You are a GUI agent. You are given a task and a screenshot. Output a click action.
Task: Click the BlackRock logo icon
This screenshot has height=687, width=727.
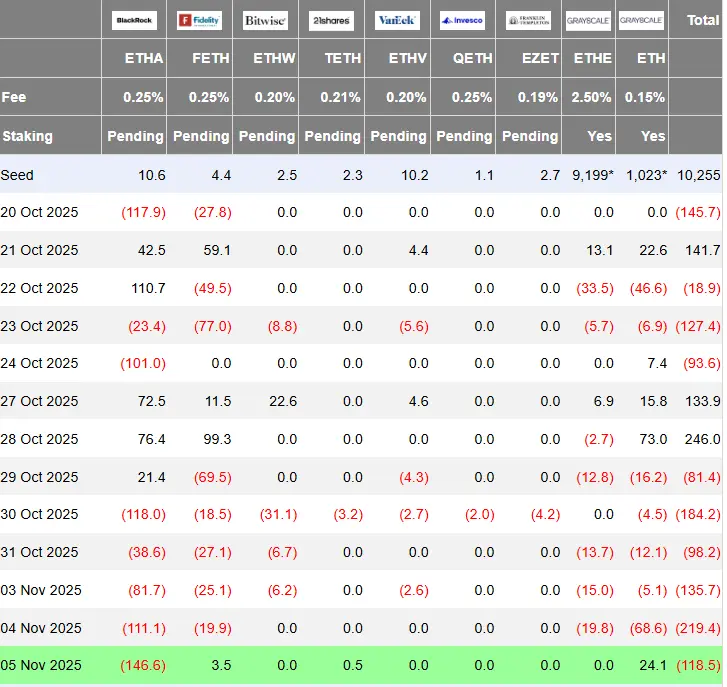click(x=134, y=20)
